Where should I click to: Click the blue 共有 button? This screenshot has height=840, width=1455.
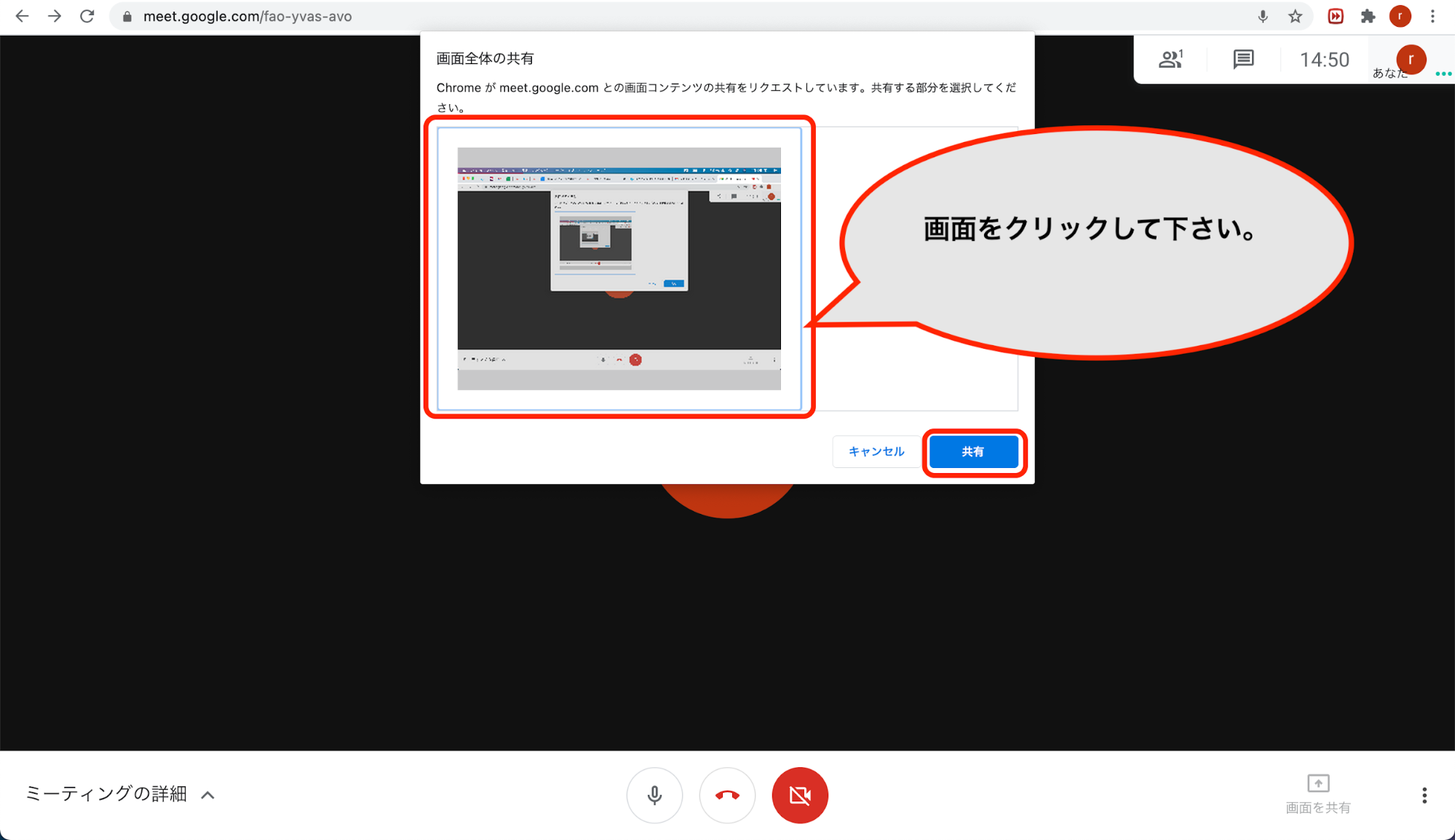pos(973,452)
